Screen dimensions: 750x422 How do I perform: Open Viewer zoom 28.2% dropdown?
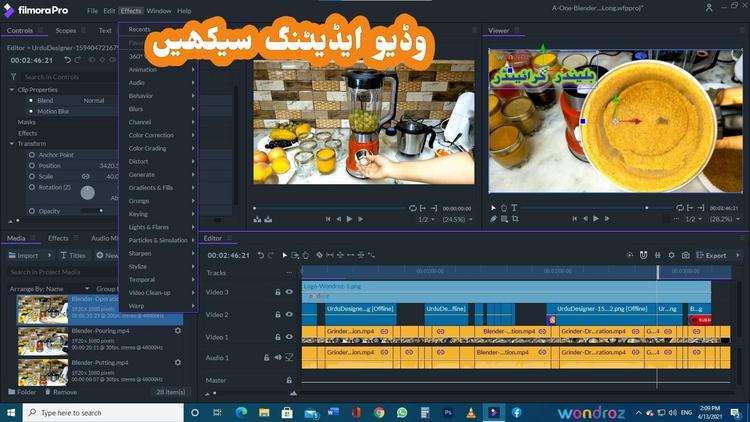tap(725, 219)
